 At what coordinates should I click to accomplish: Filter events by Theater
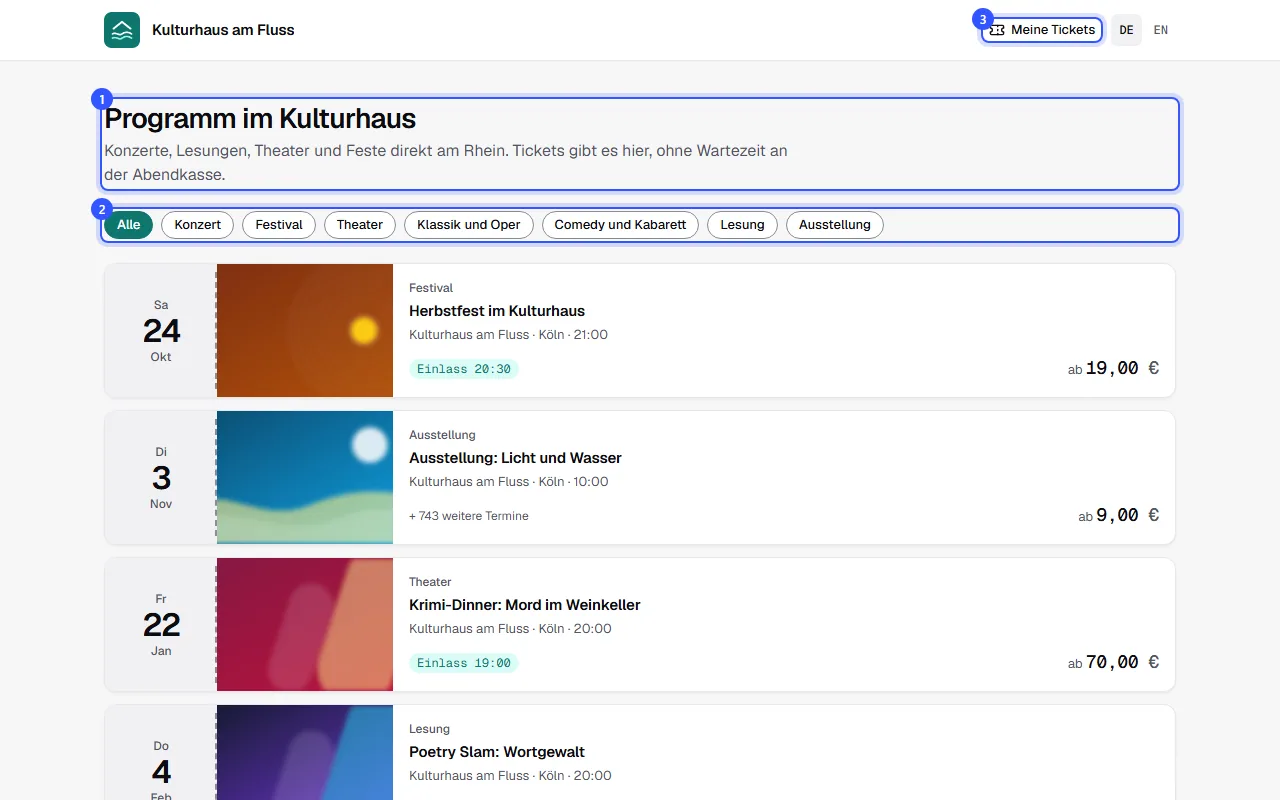(x=360, y=225)
